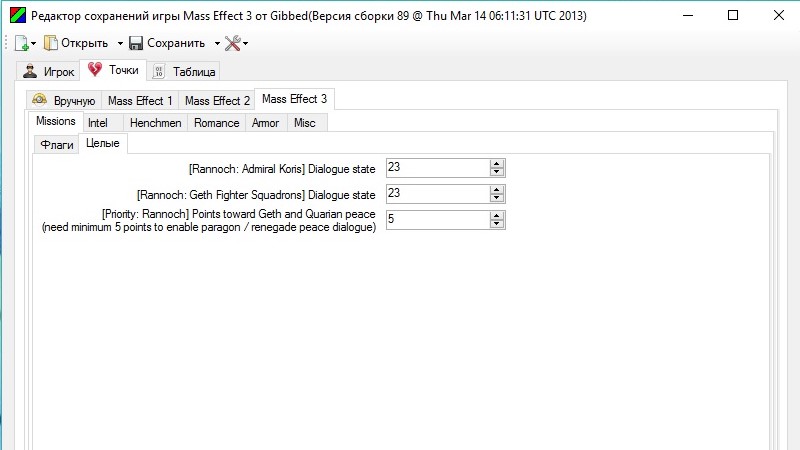The image size is (800, 450).
Task: Click the Сохранить (Save) button
Action: (x=167, y=43)
